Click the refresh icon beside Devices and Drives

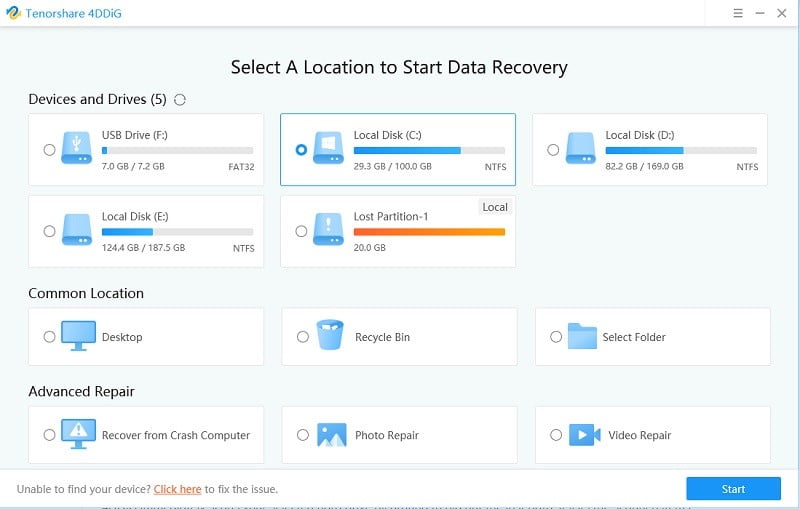click(180, 99)
